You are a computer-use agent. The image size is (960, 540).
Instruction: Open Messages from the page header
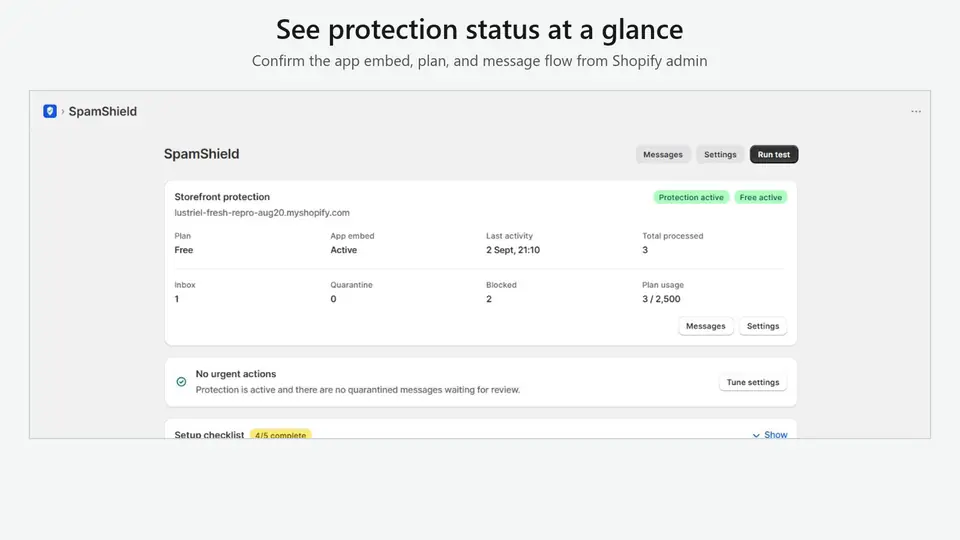pos(662,154)
